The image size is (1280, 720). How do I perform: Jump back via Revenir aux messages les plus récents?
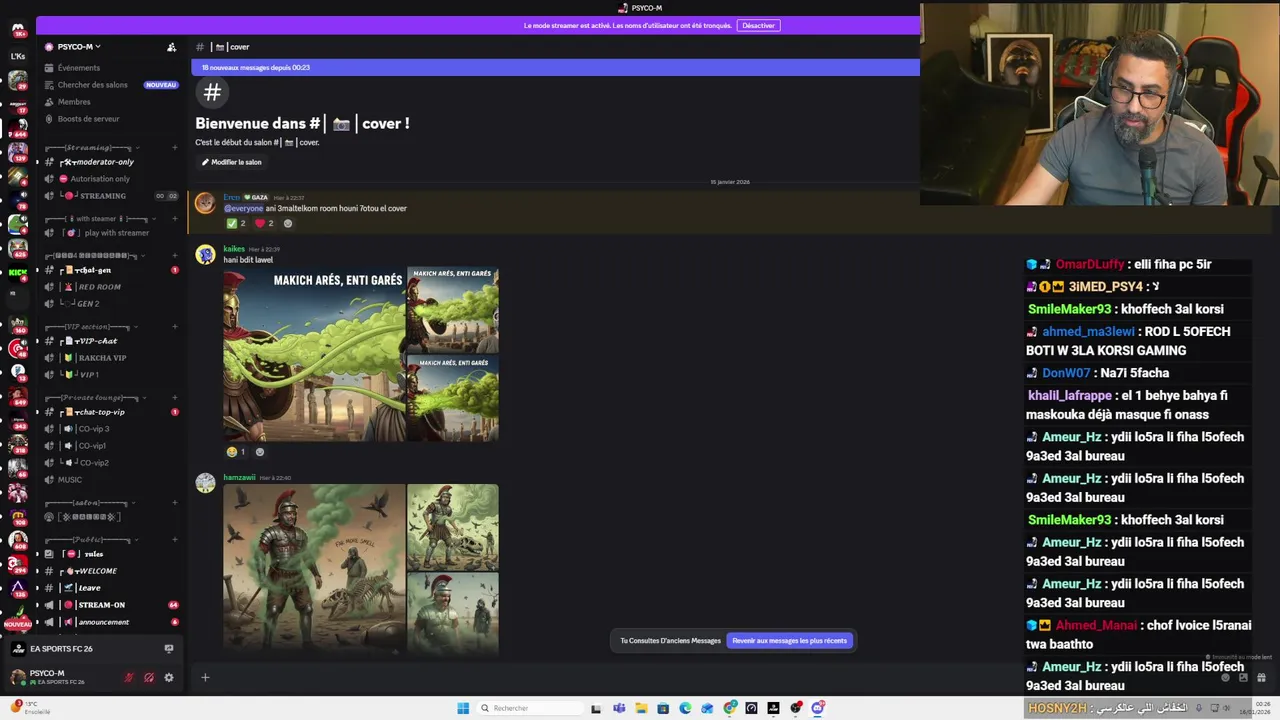tap(789, 641)
